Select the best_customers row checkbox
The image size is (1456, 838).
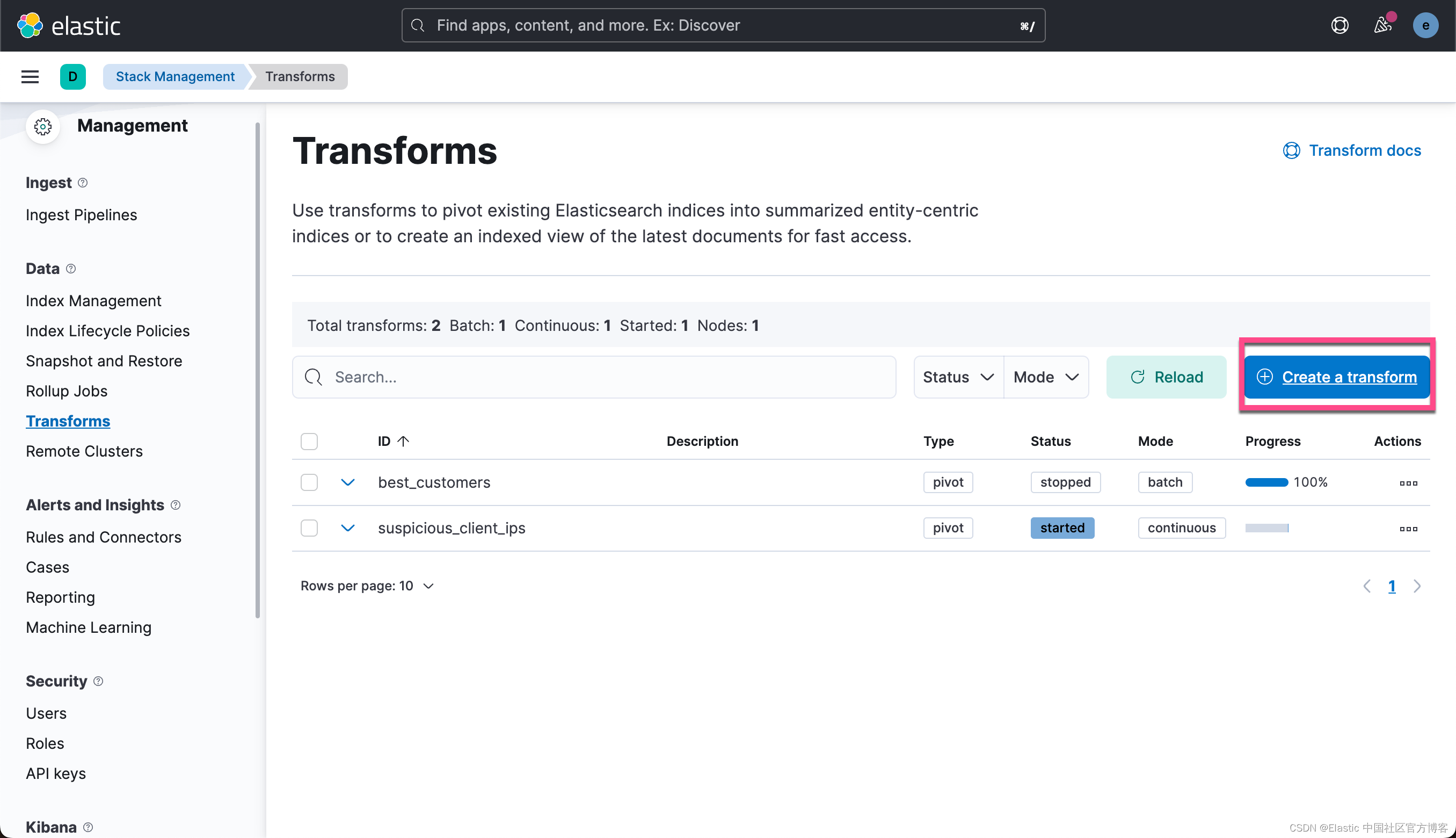(x=309, y=482)
